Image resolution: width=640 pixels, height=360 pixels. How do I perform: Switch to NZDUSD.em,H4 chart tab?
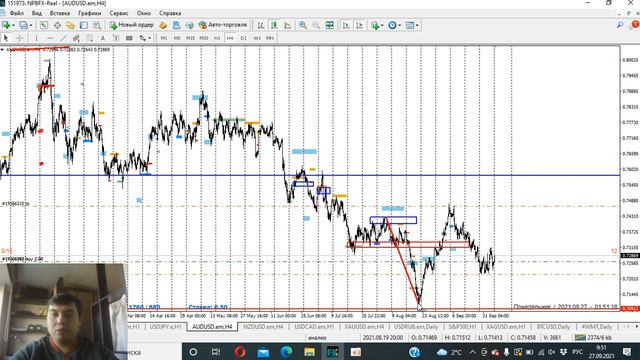(x=263, y=327)
